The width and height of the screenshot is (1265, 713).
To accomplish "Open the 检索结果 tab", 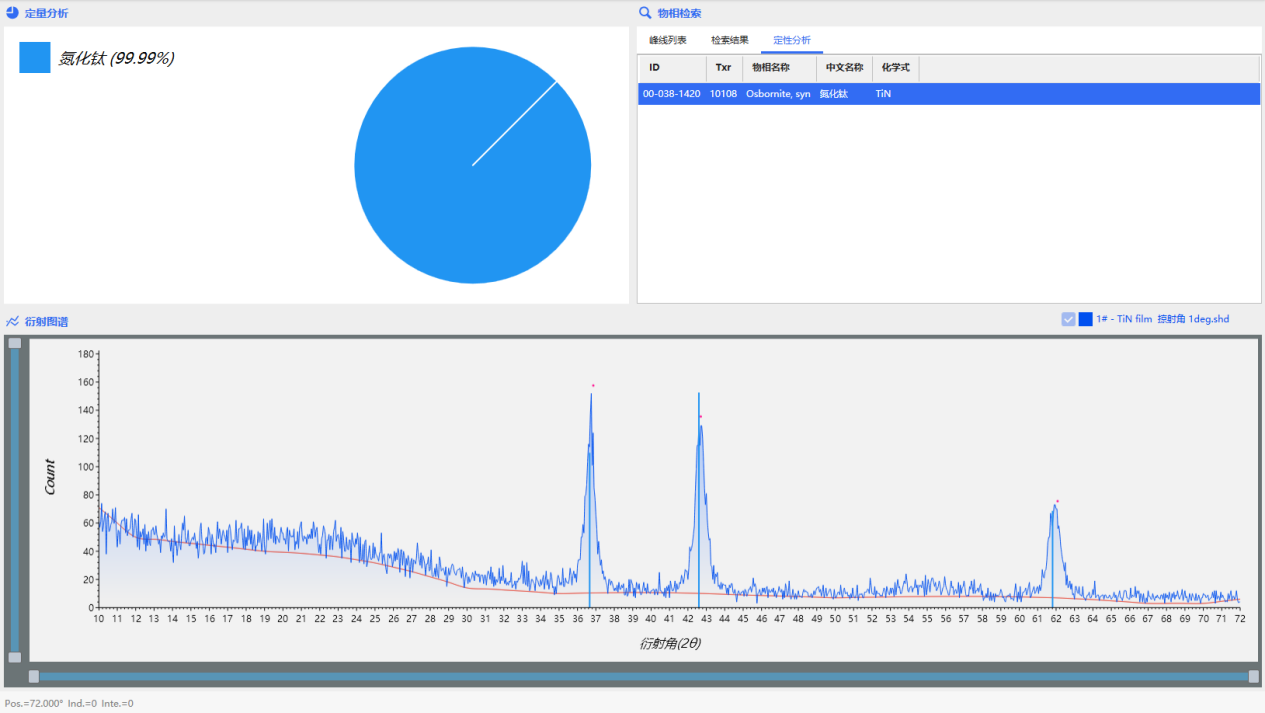I will pos(729,40).
